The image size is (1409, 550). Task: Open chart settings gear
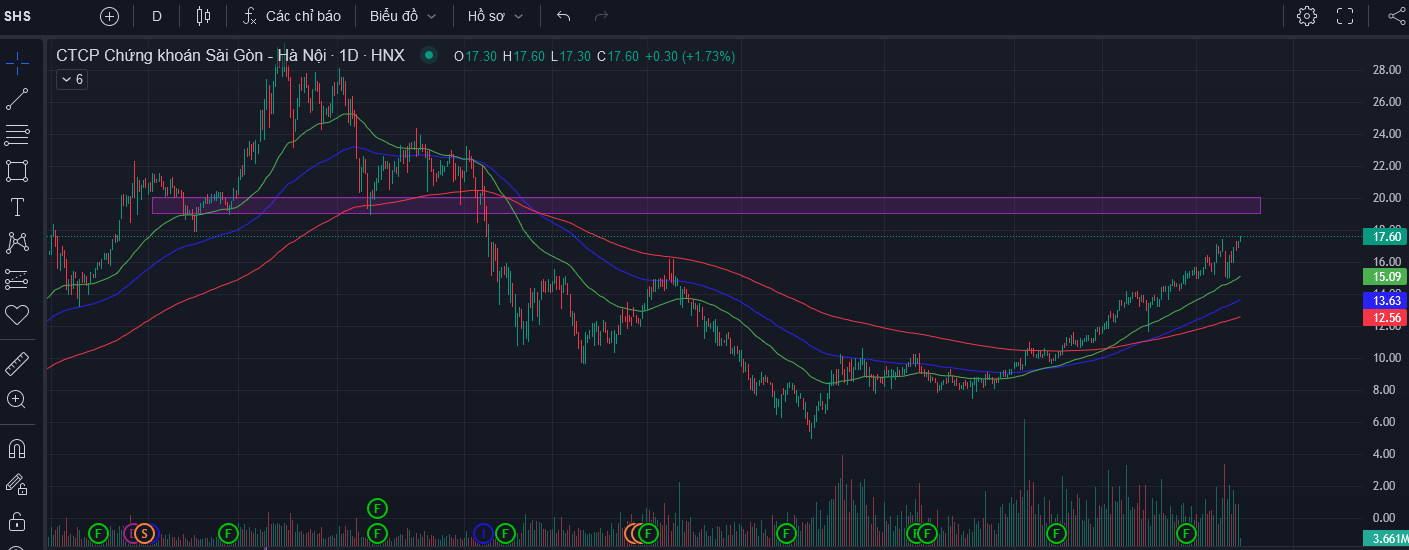click(x=1307, y=16)
